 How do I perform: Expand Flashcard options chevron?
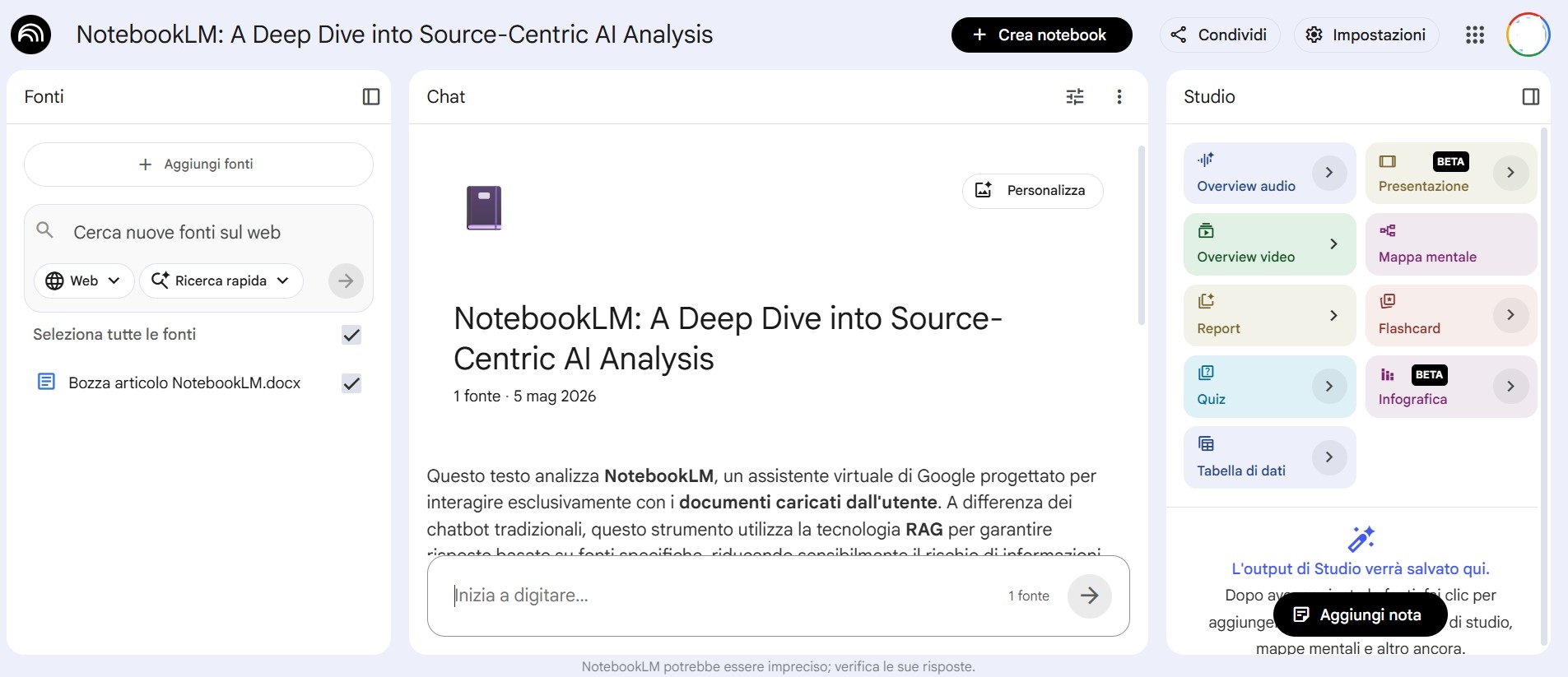(x=1510, y=315)
